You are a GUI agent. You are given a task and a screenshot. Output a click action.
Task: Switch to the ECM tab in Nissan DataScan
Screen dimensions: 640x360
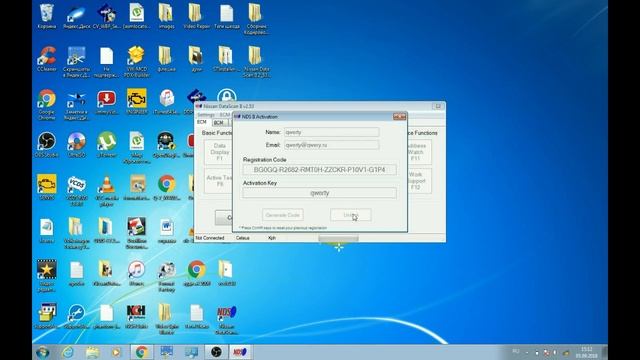pos(202,122)
